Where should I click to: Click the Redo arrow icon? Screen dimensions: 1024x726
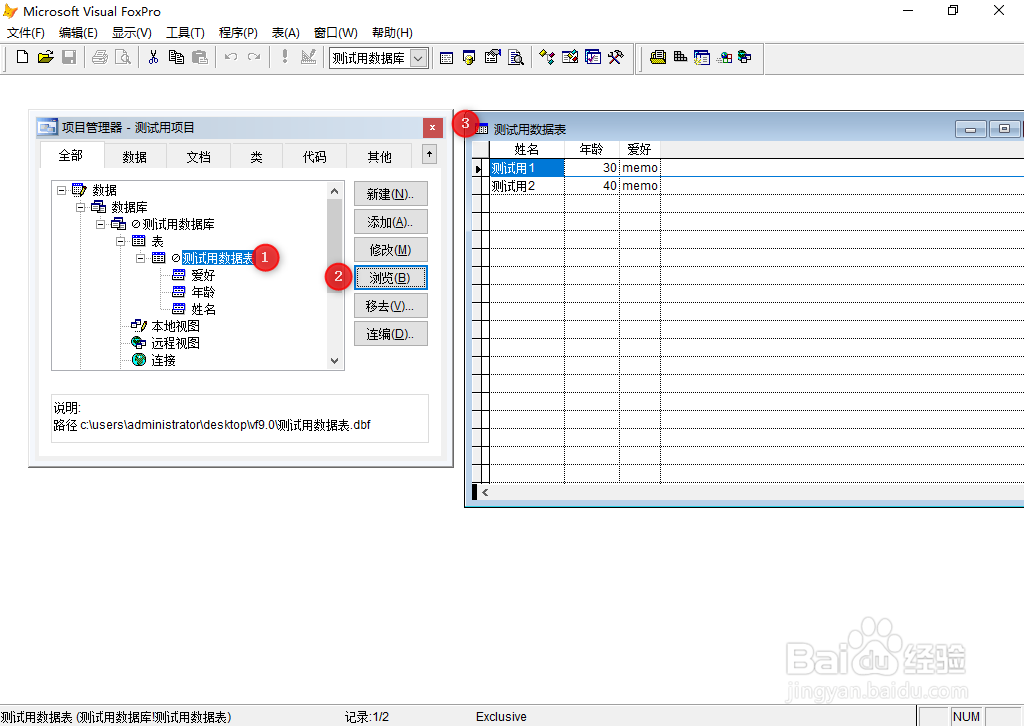pyautogui.click(x=254, y=57)
